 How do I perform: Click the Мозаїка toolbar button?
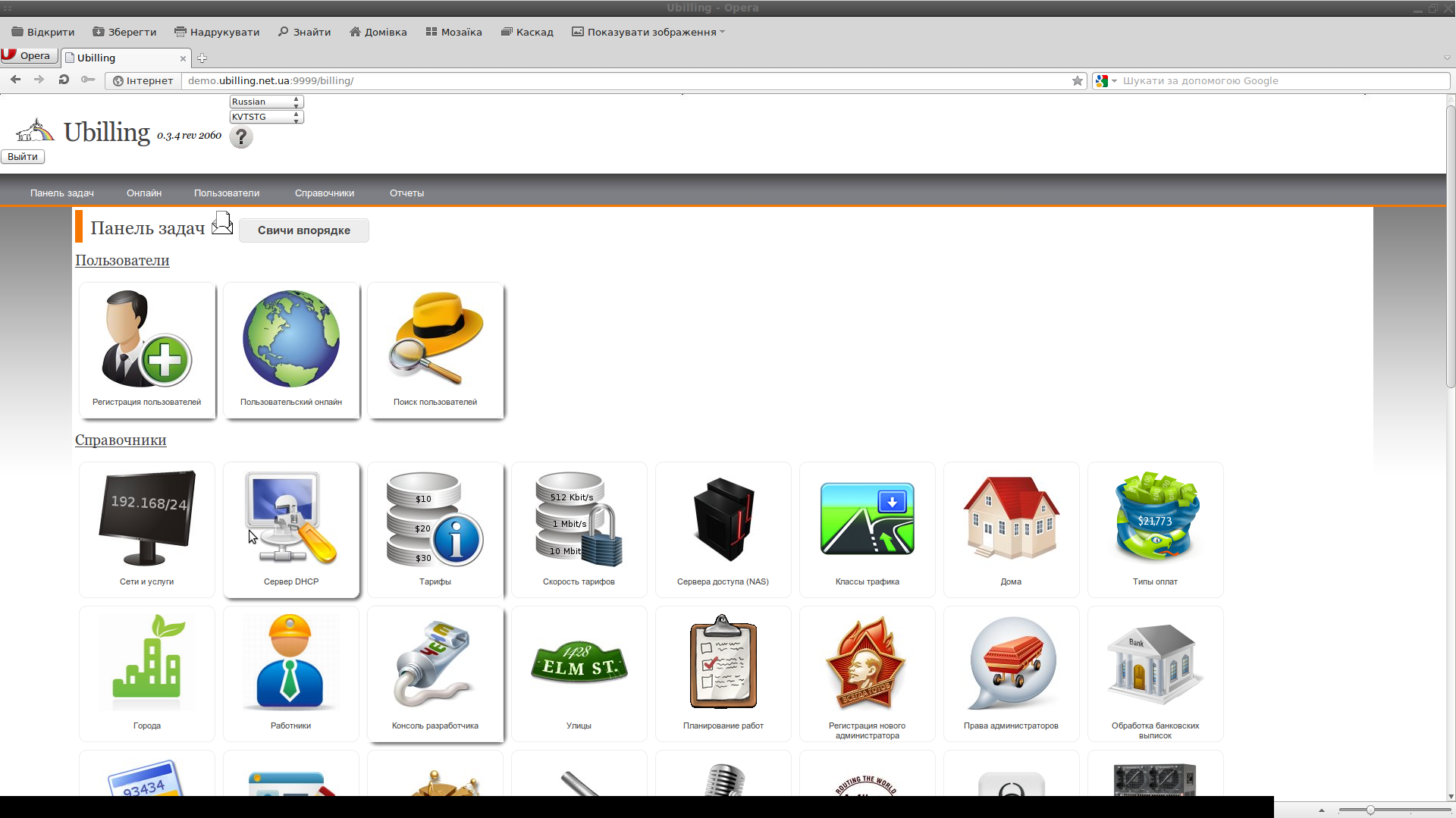click(x=453, y=32)
